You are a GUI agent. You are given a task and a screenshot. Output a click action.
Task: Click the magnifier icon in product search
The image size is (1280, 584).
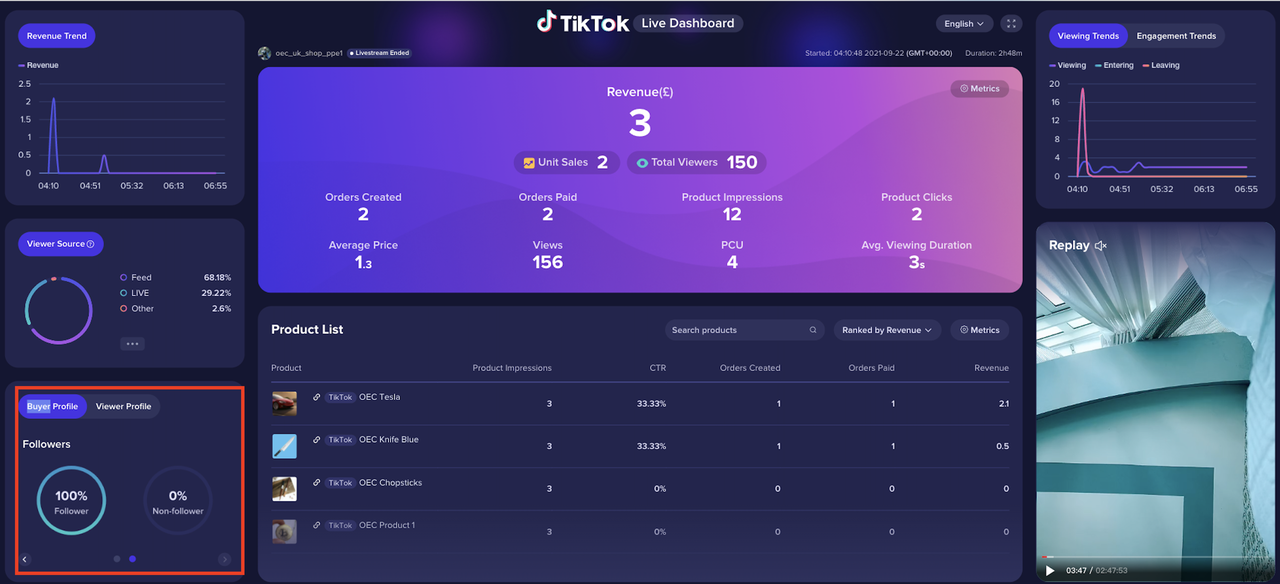pos(813,330)
